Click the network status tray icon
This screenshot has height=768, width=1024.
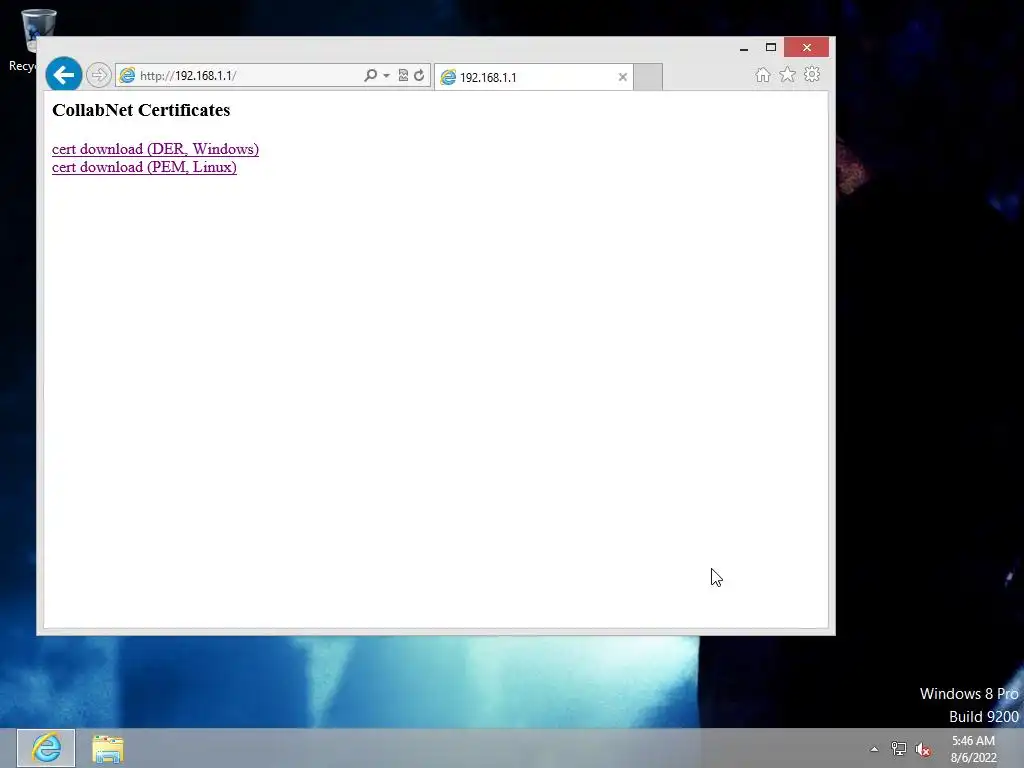click(899, 749)
